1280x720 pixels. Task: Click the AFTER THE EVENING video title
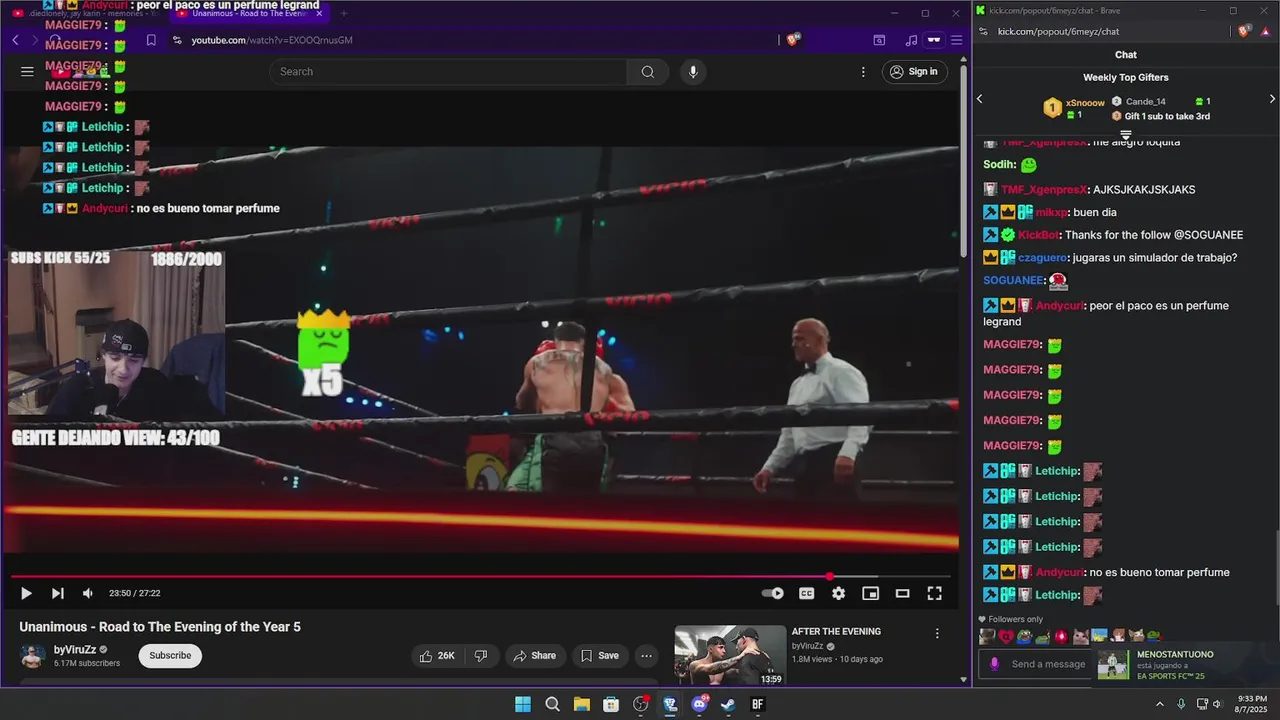point(836,631)
